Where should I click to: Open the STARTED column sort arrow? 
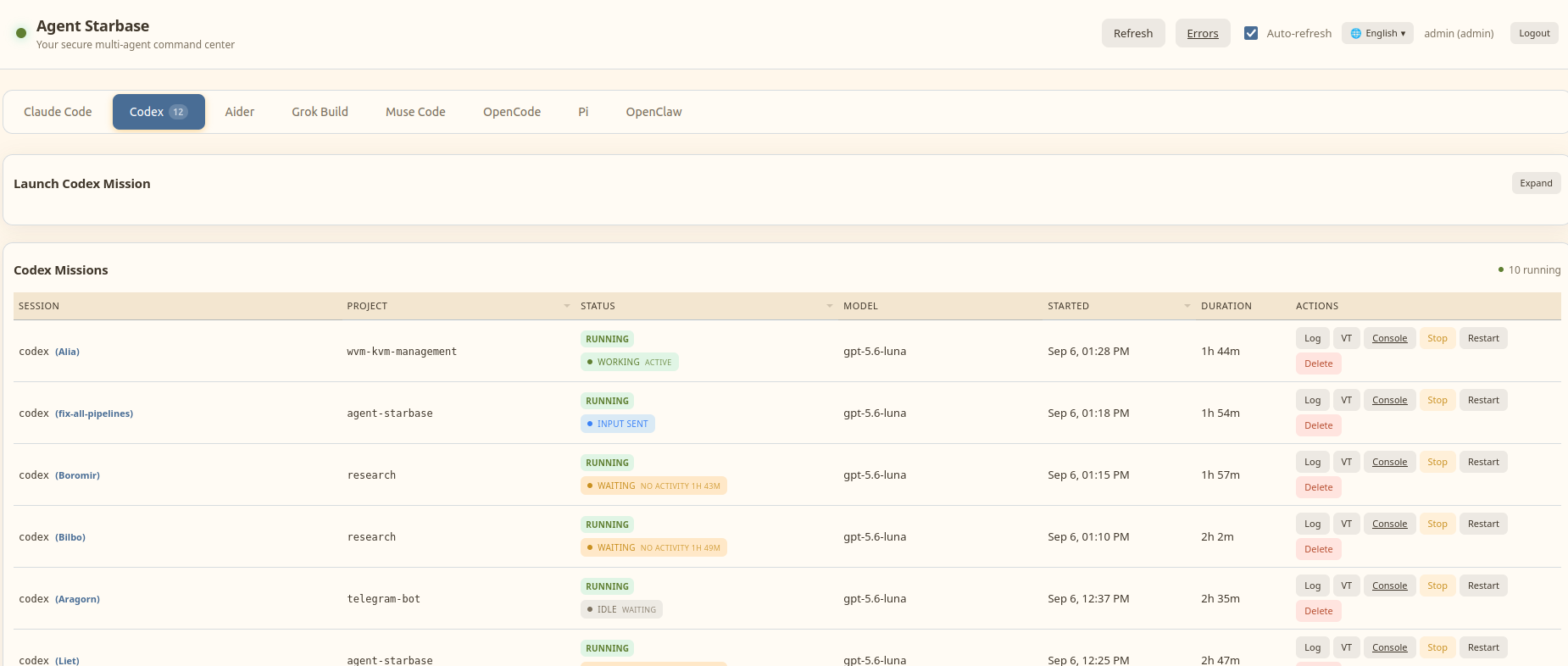tap(1187, 306)
